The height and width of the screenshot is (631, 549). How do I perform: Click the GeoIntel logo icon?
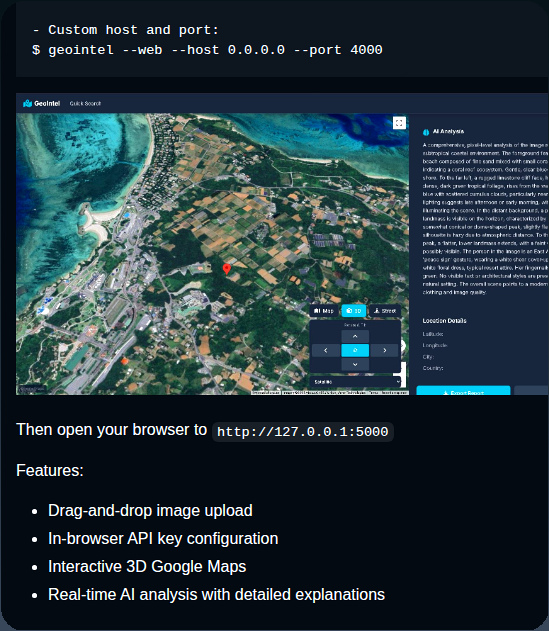click(x=27, y=103)
